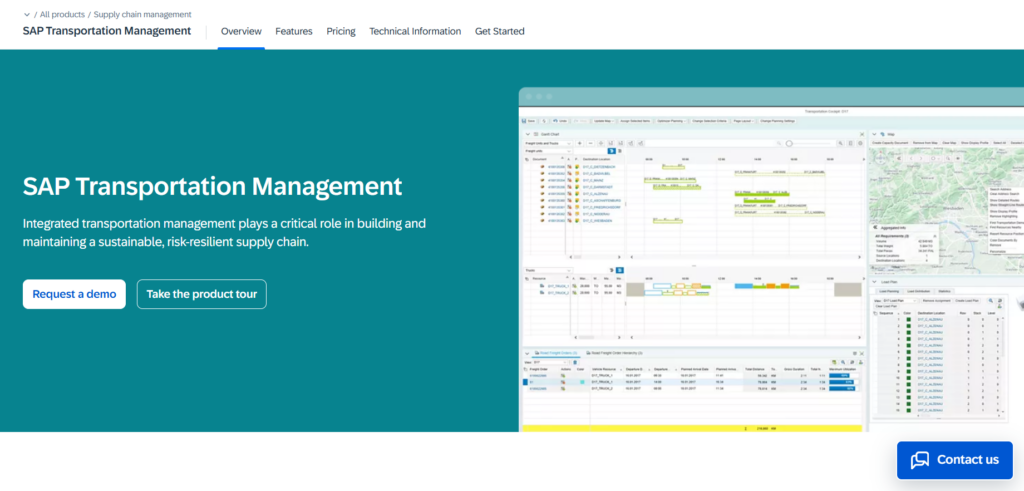1024x491 pixels.
Task: Open the Transportation Cockpit product screenshot
Action: point(771,260)
